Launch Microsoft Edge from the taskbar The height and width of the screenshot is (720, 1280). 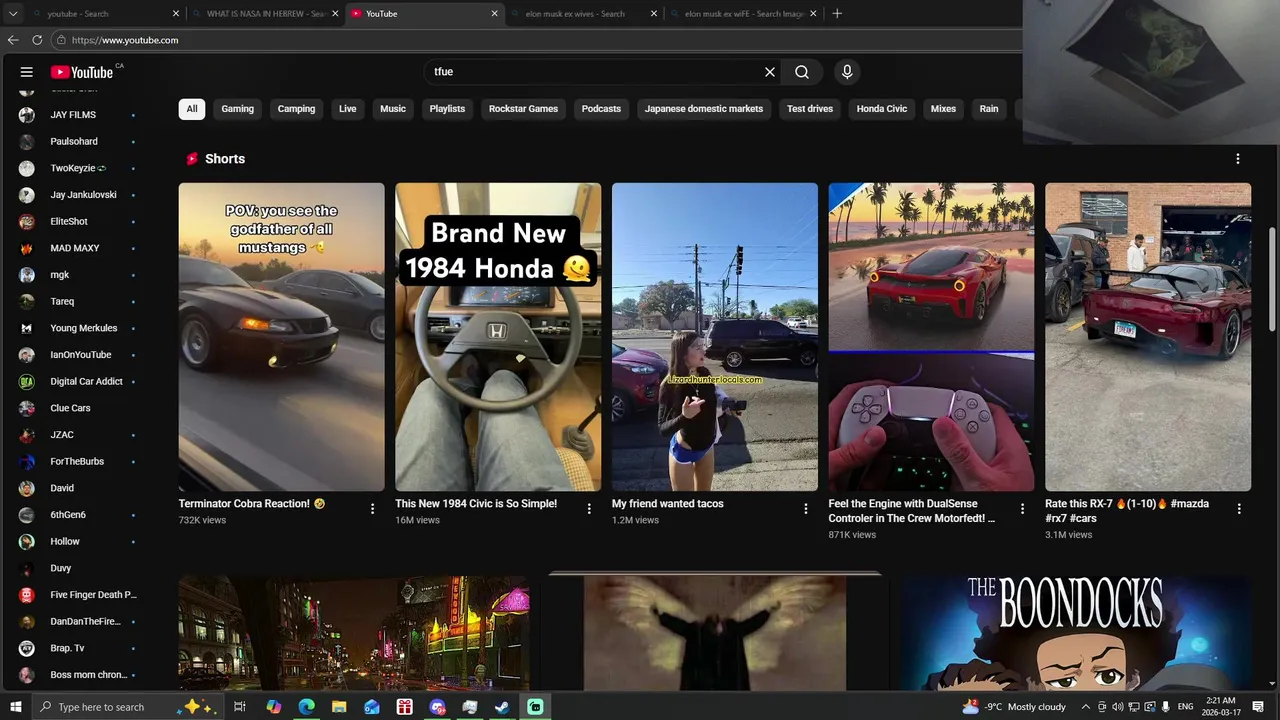coord(306,707)
